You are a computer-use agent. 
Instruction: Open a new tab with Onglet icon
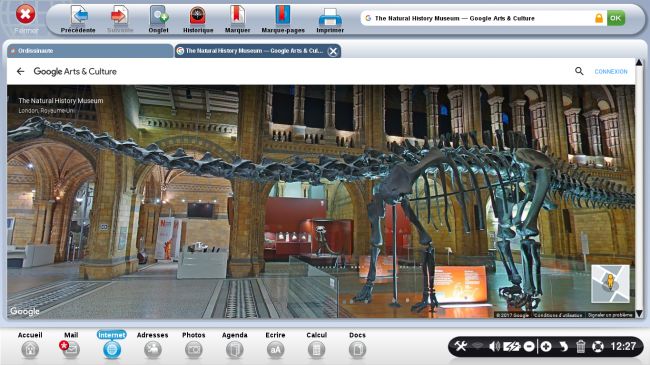[x=158, y=15]
